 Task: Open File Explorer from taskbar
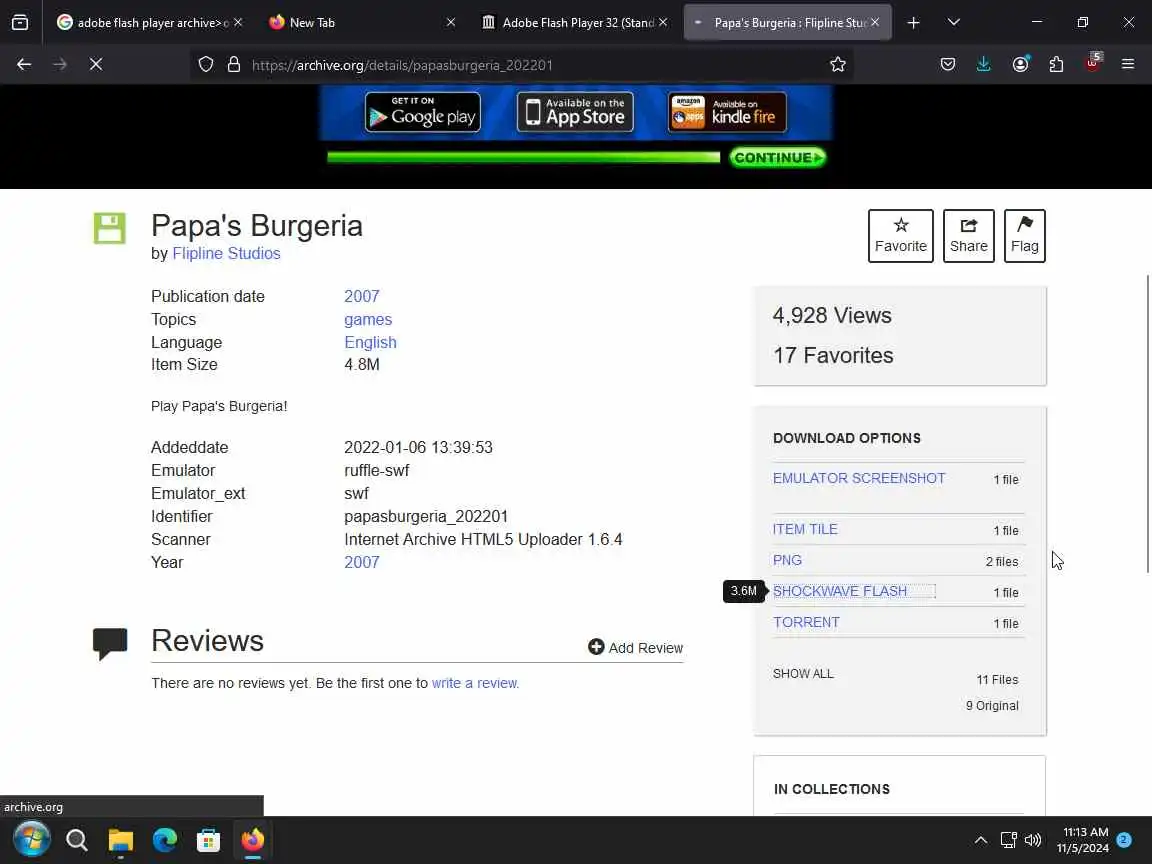[120, 840]
